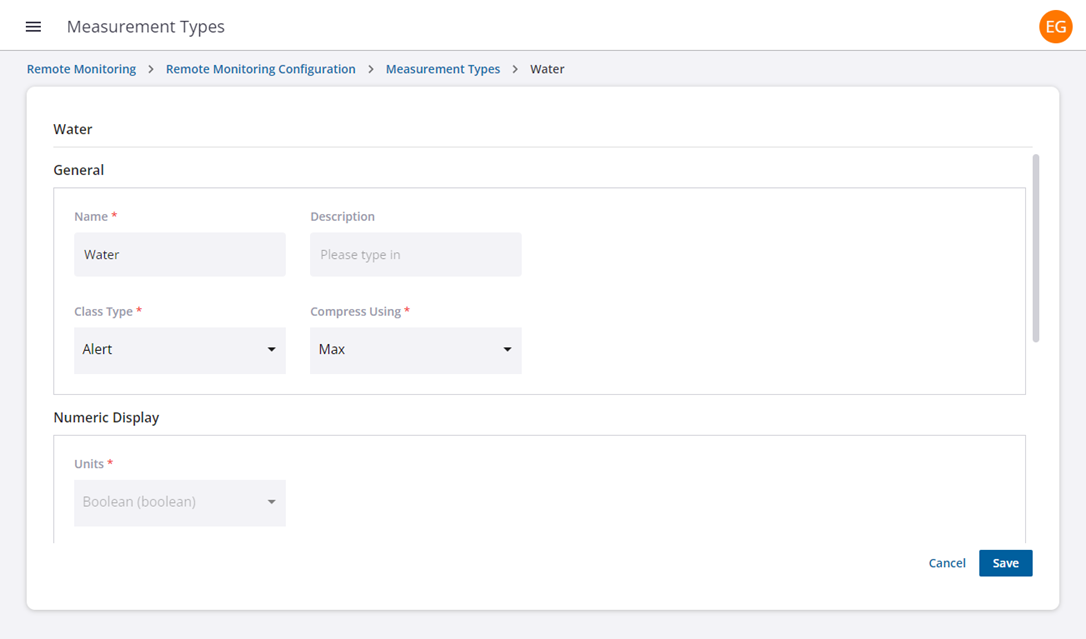Click the Measurement Types page title
Viewport: 1086px width, 639px height.
coord(146,27)
